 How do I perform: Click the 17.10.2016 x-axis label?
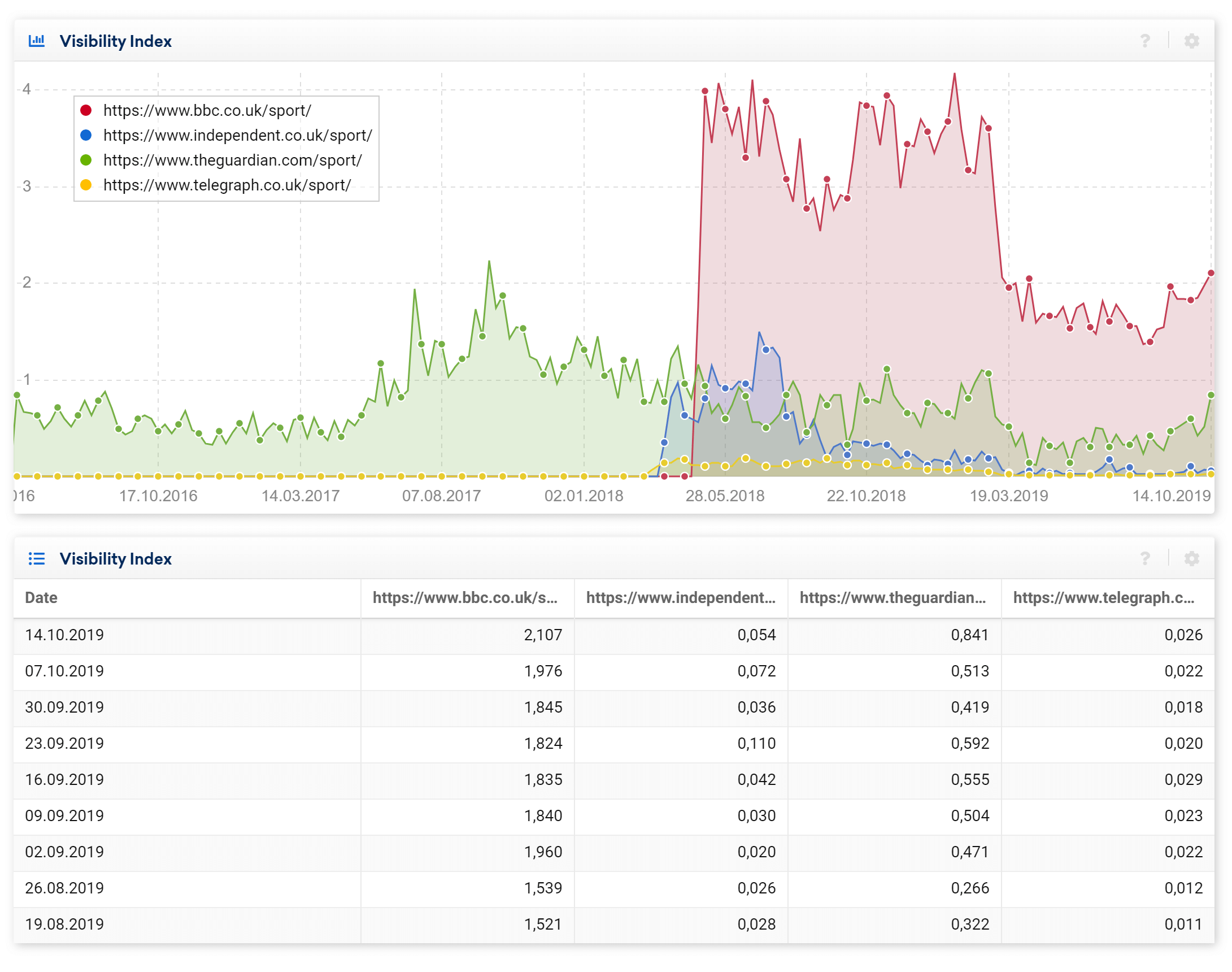coord(158,496)
